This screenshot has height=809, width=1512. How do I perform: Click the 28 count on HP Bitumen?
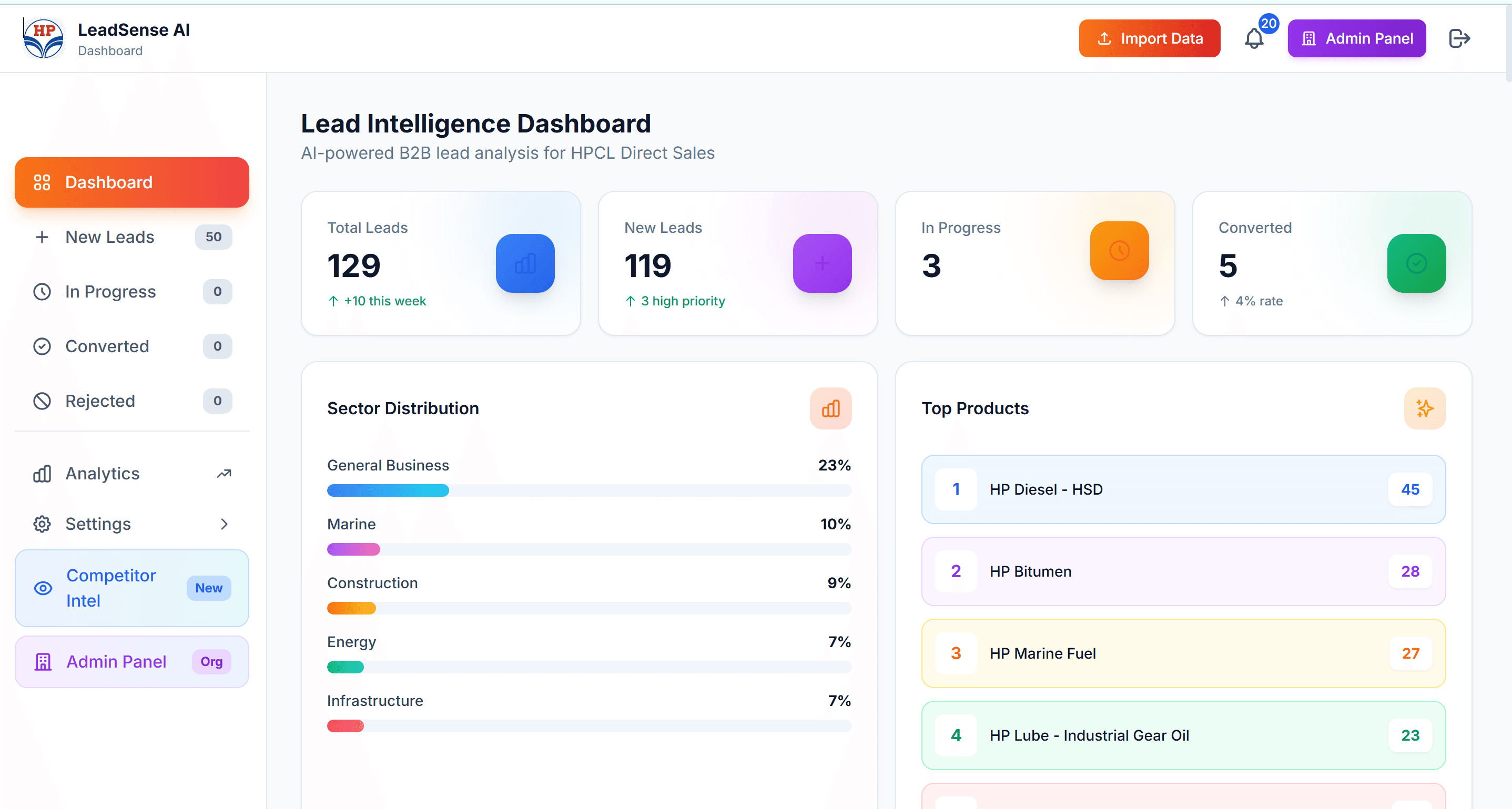[x=1410, y=571]
